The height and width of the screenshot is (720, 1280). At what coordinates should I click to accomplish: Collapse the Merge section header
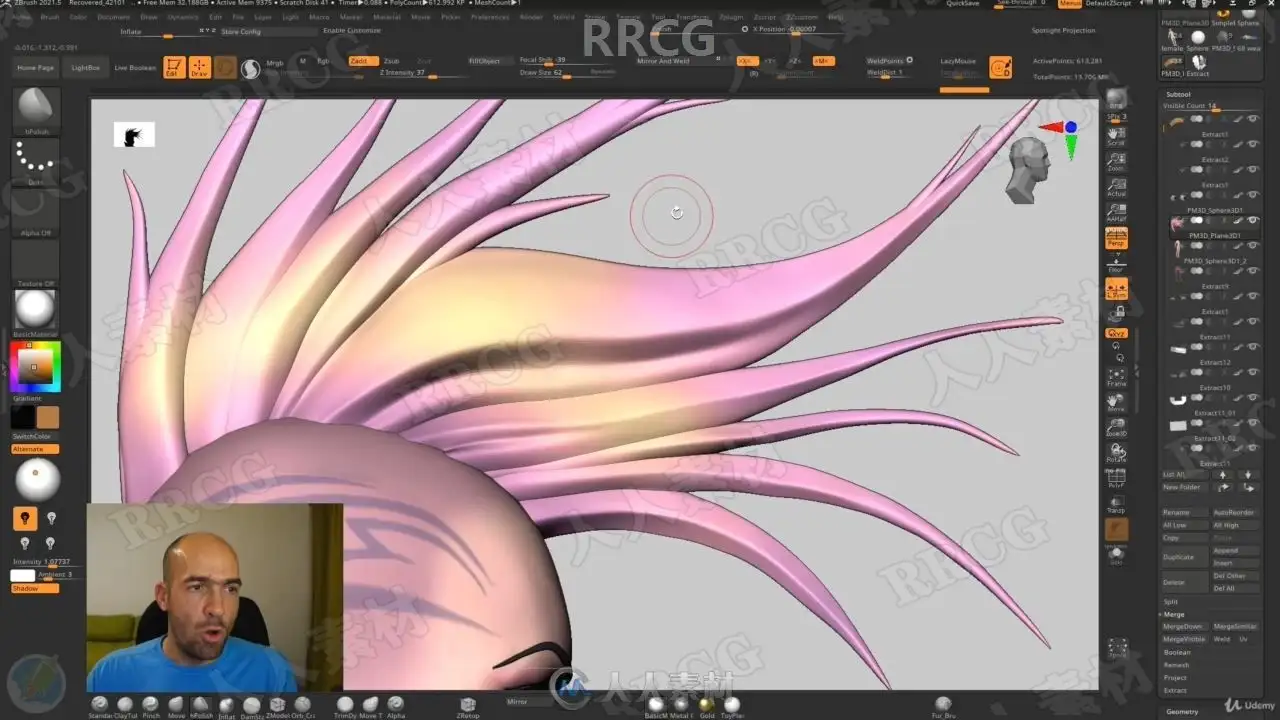tap(1175, 614)
